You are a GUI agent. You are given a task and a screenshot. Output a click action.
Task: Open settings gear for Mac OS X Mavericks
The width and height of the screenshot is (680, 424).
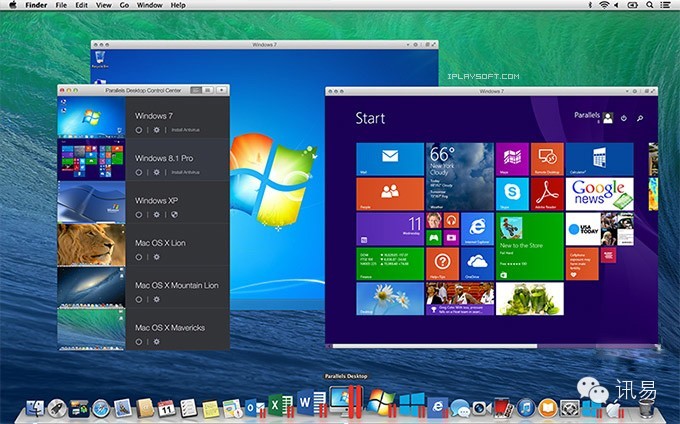click(157, 342)
